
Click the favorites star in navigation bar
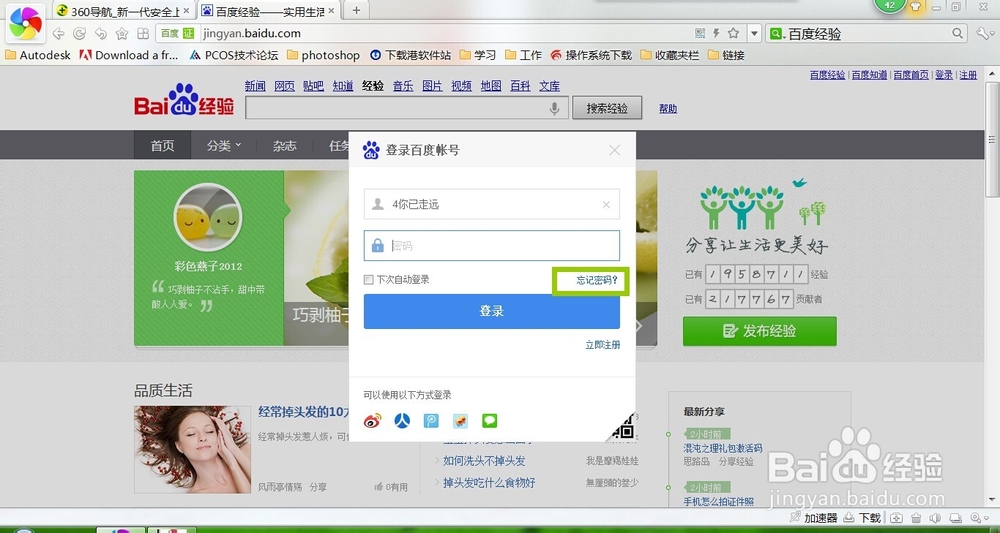coord(122,34)
